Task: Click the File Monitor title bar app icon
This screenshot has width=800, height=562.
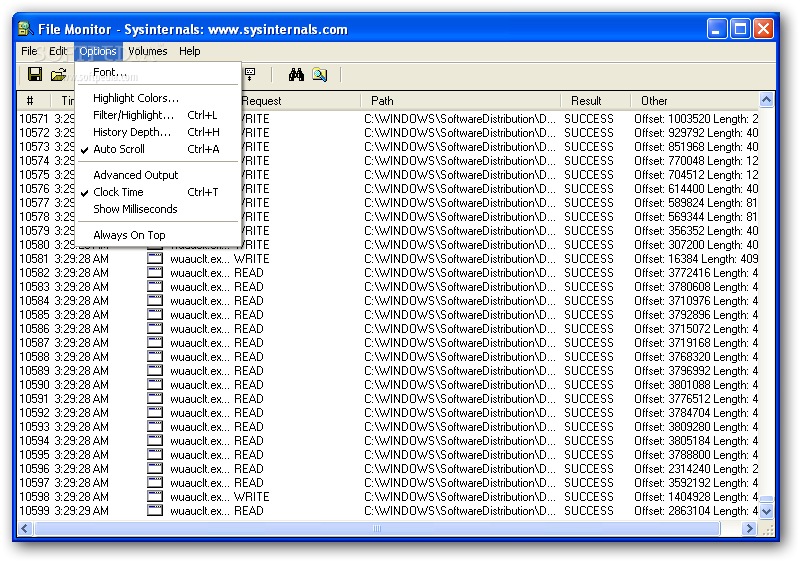Action: [x=26, y=29]
